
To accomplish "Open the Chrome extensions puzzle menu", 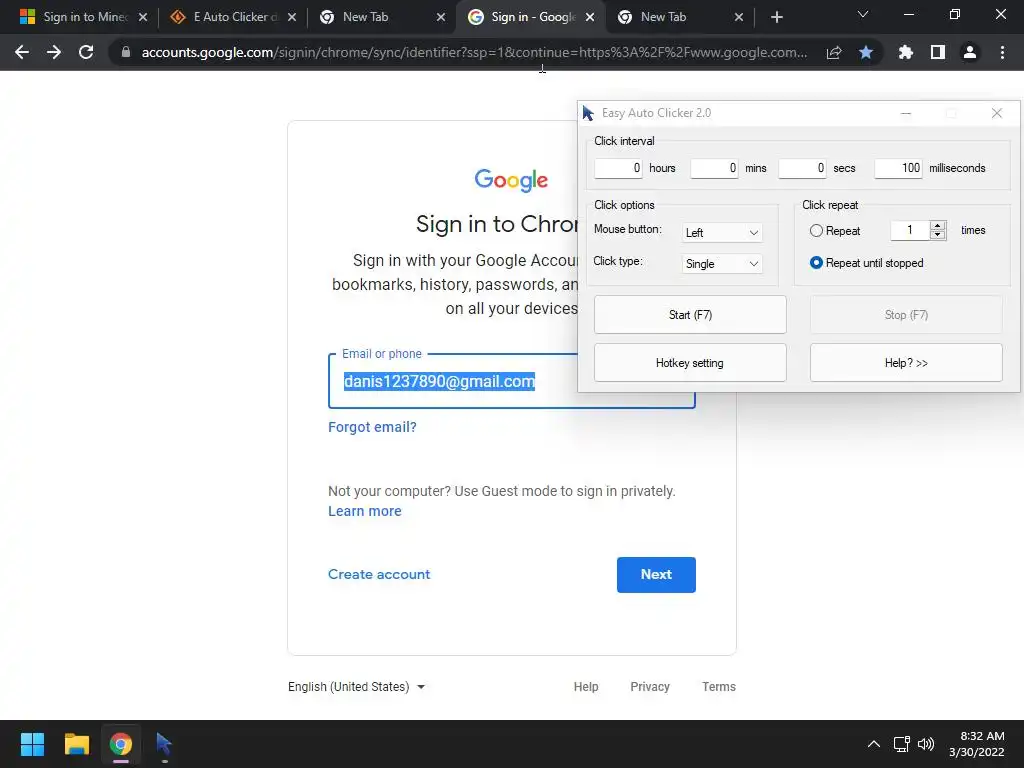I will pos(905,52).
